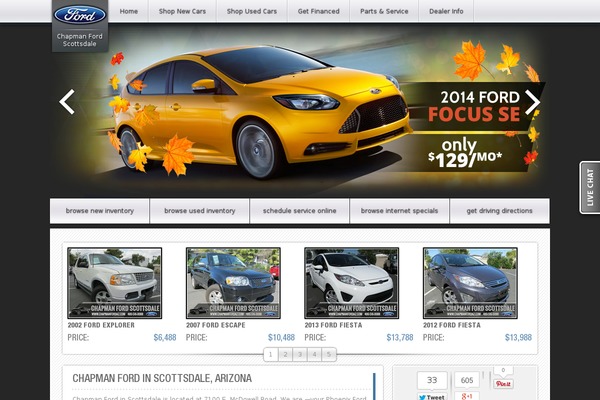Open the Home menu item
This screenshot has height=400, width=600.
pos(129,11)
